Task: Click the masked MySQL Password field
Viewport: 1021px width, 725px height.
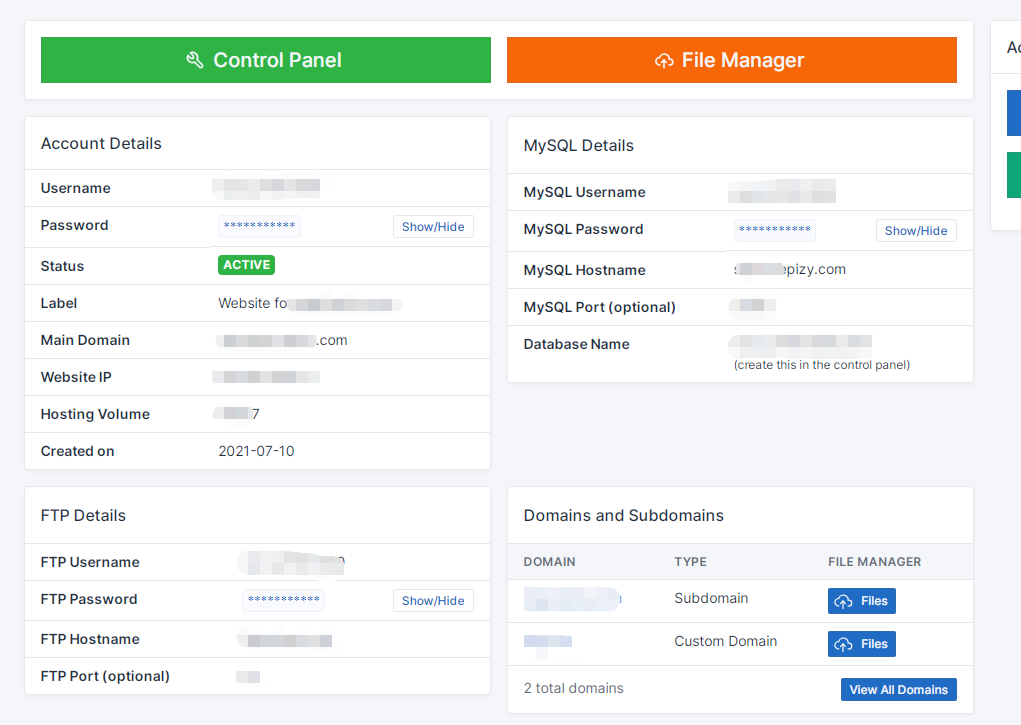Action: [774, 230]
